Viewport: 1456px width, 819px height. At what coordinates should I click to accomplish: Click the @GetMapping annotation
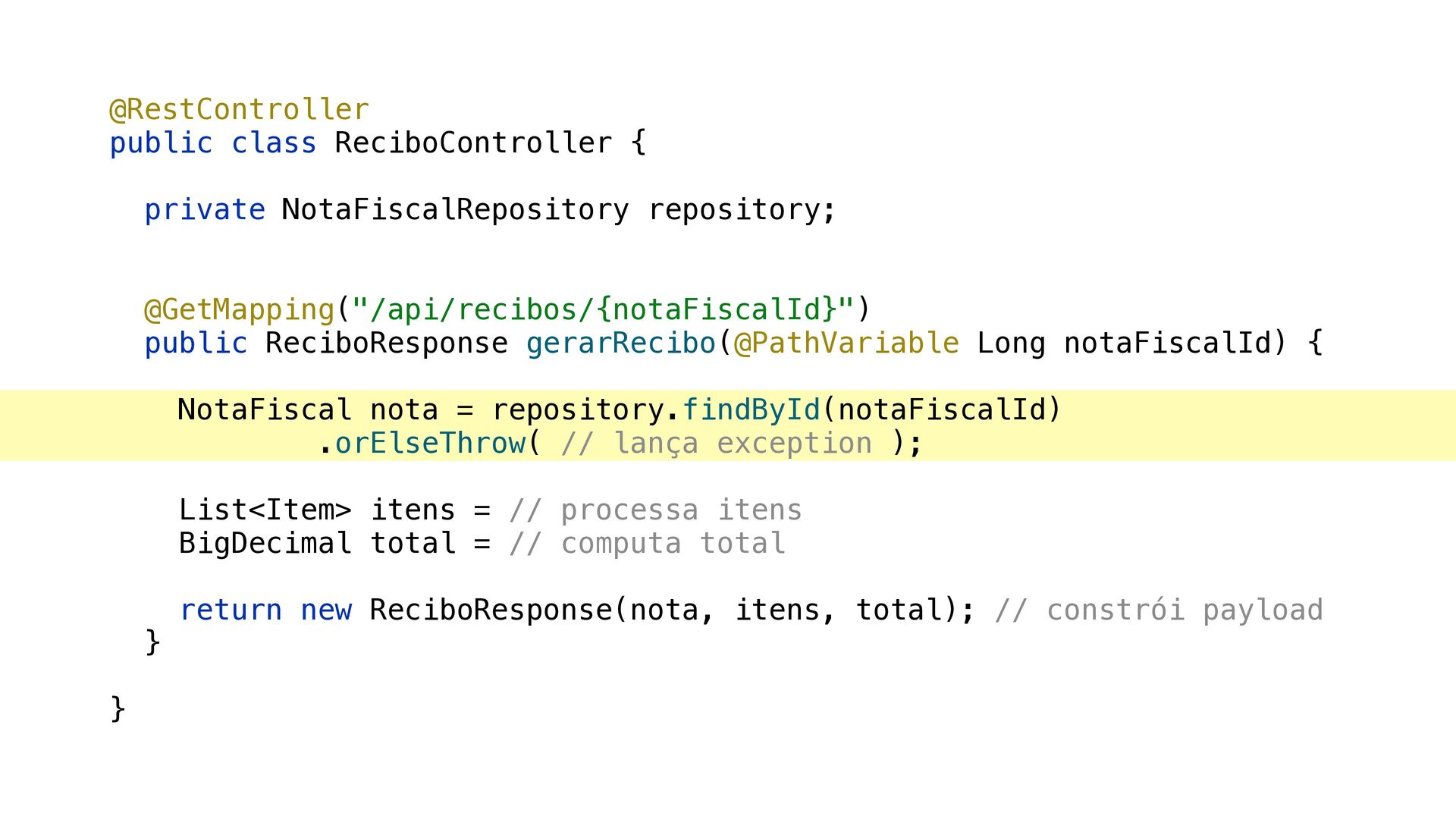point(240,310)
